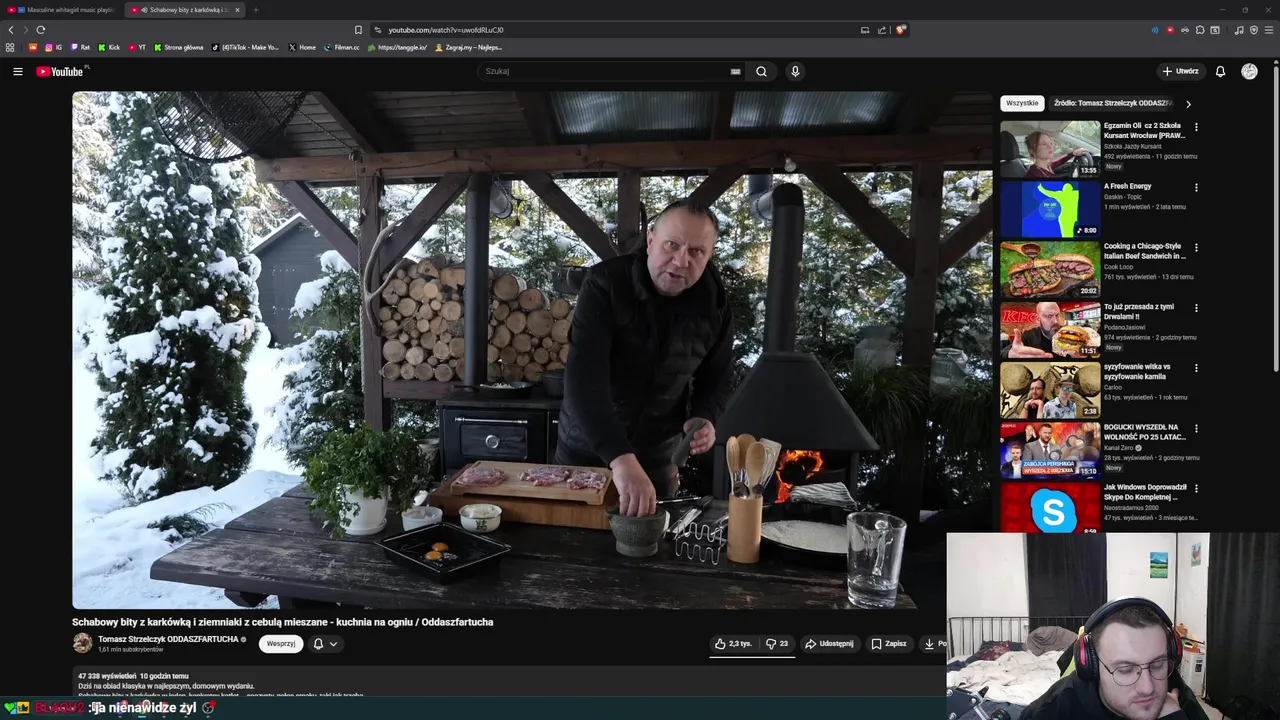
Task: Open options for BOGUCKI WYSZEDŁ video
Action: (1196, 428)
